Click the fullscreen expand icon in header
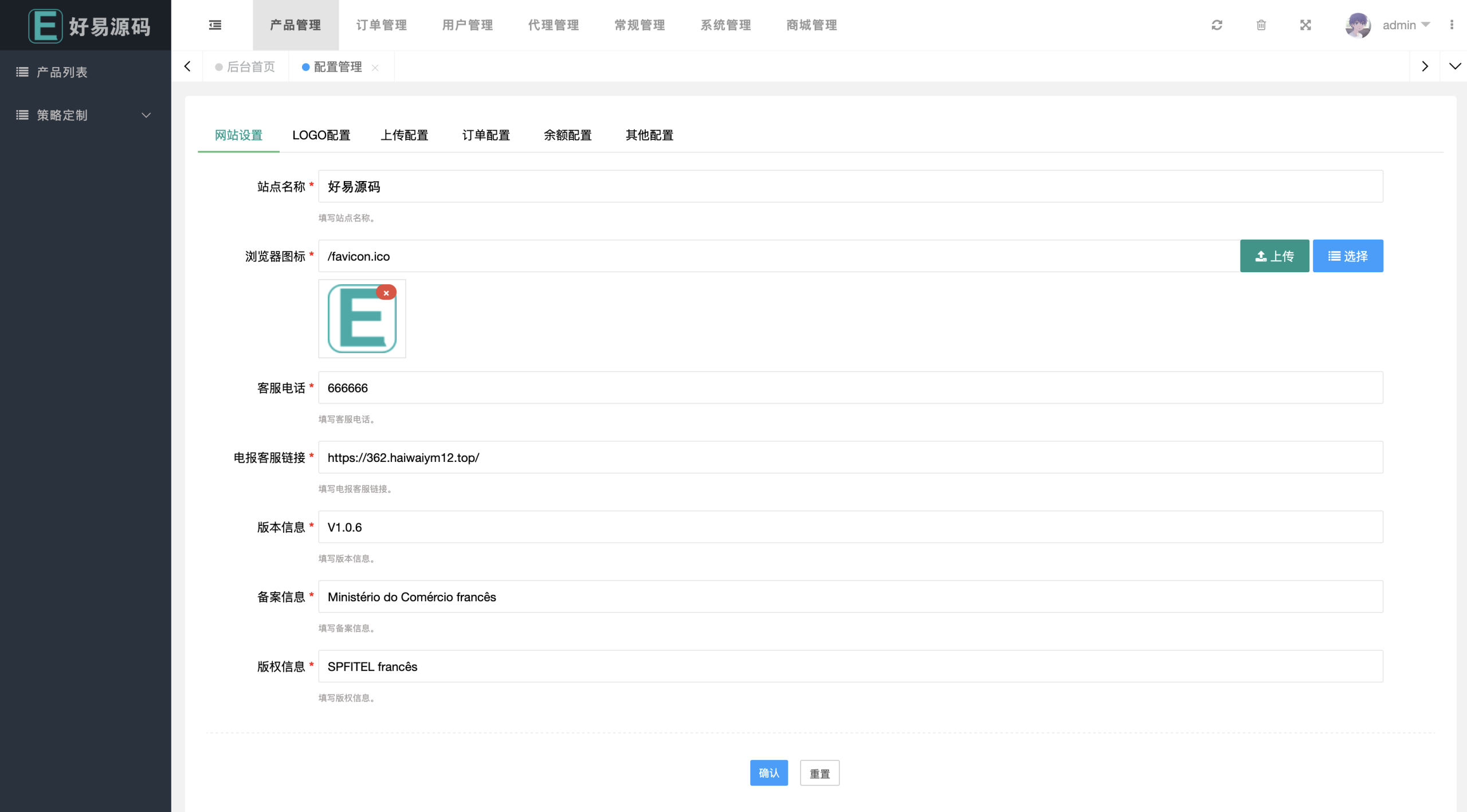The image size is (1467, 812). tap(1305, 25)
